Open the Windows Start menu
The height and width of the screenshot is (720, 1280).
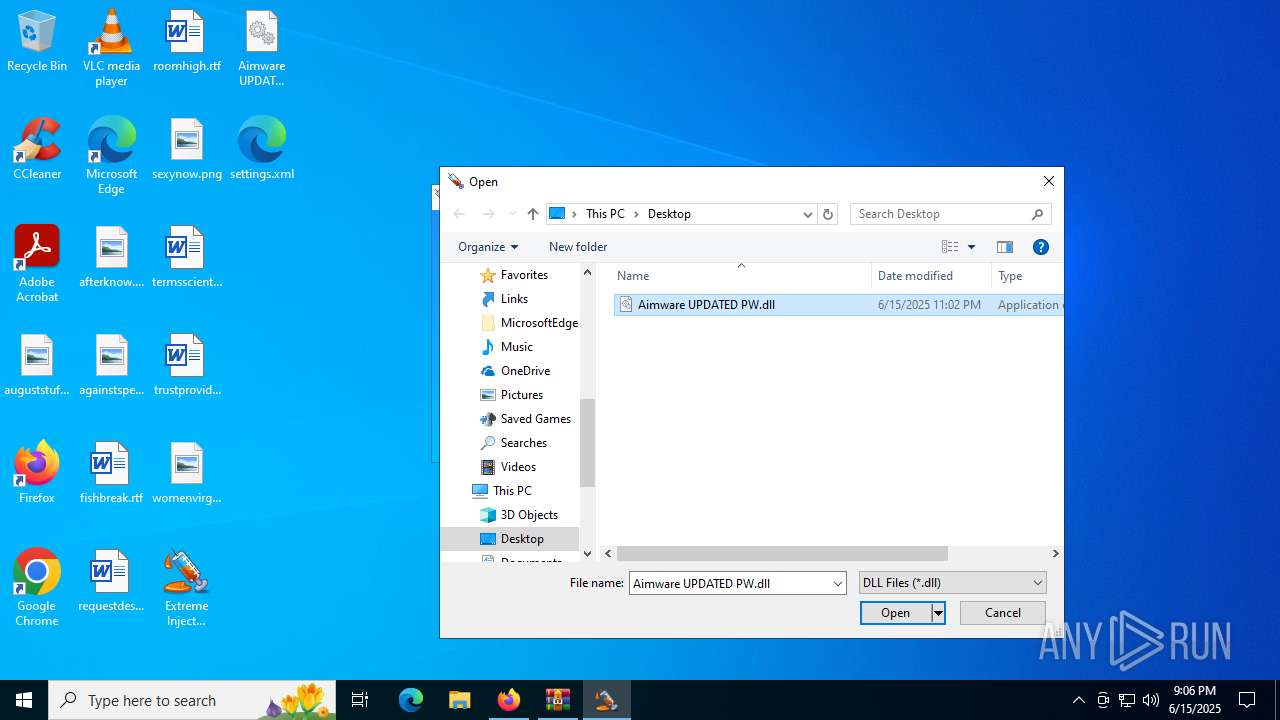pyautogui.click(x=24, y=700)
